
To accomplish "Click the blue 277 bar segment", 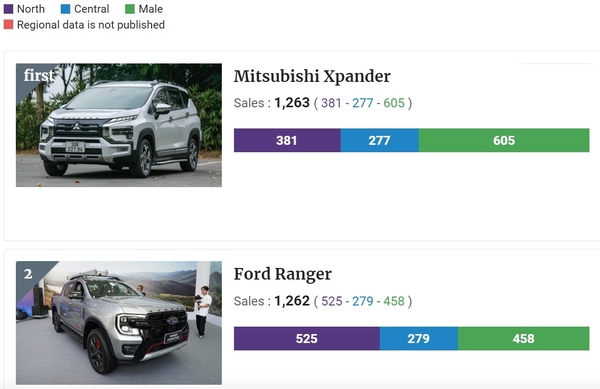I will [x=380, y=140].
